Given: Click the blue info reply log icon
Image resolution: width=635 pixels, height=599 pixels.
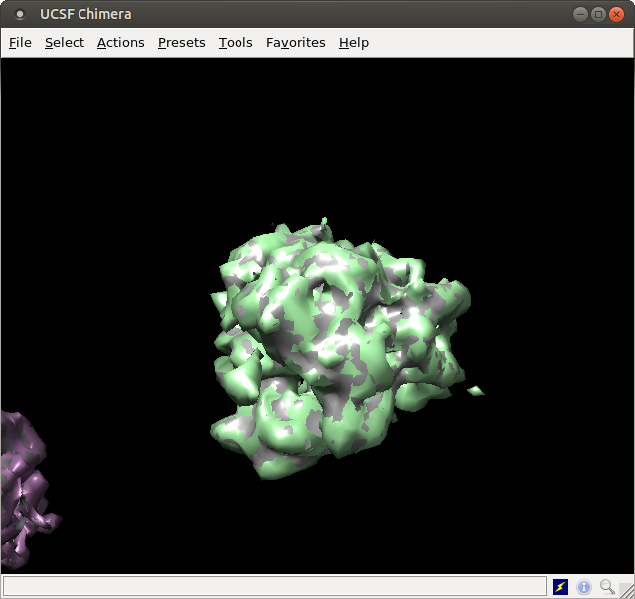Looking at the screenshot, I should pos(584,586).
